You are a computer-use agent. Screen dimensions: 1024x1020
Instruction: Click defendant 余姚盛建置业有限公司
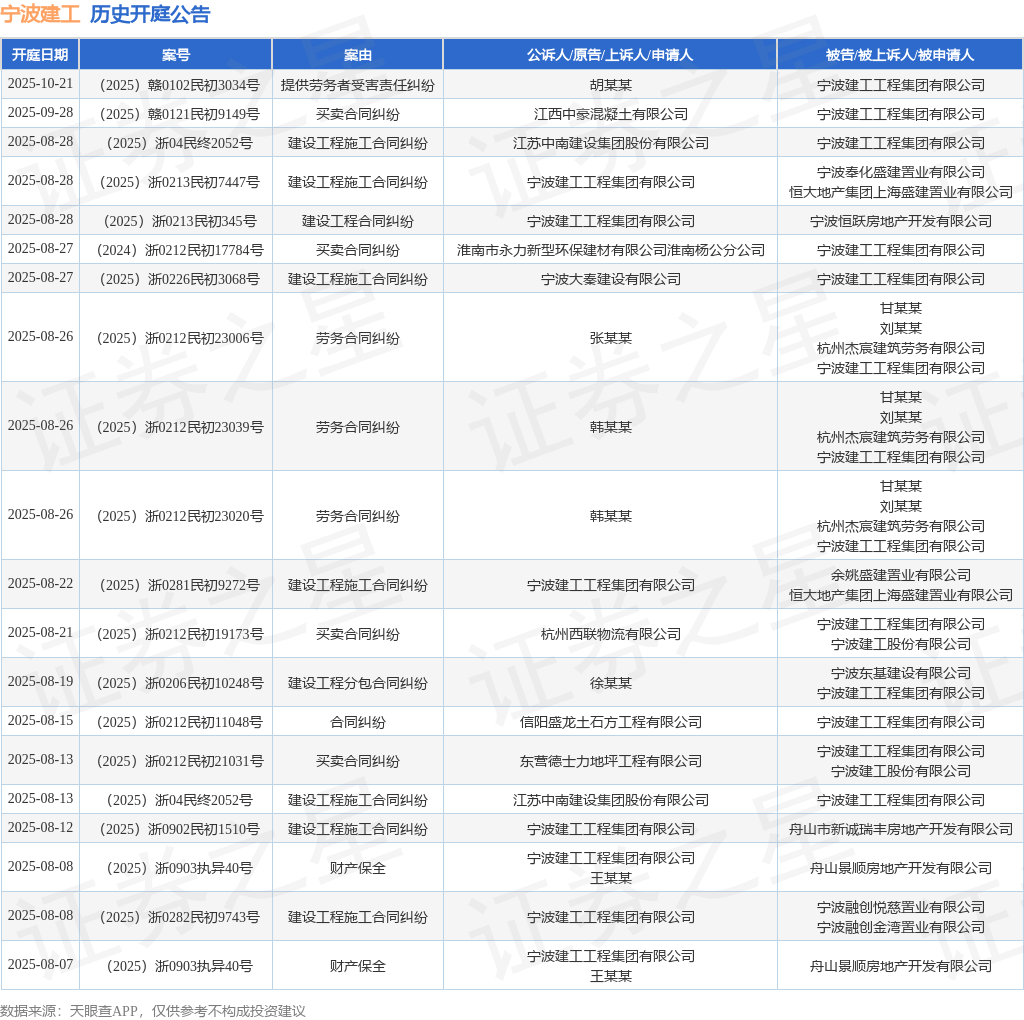901,575
